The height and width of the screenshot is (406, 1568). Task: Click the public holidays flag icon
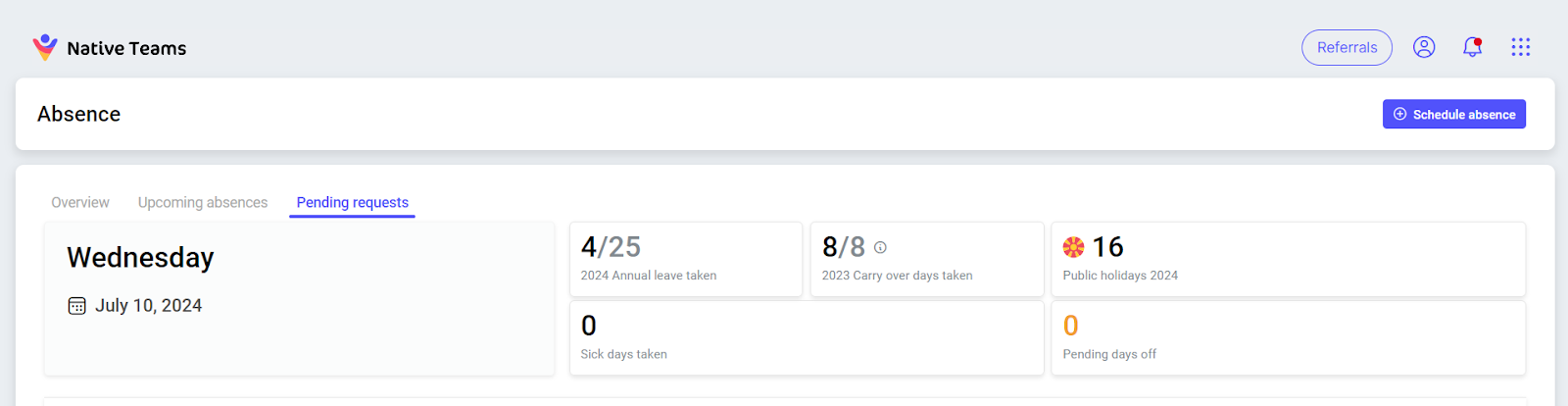coord(1074,247)
